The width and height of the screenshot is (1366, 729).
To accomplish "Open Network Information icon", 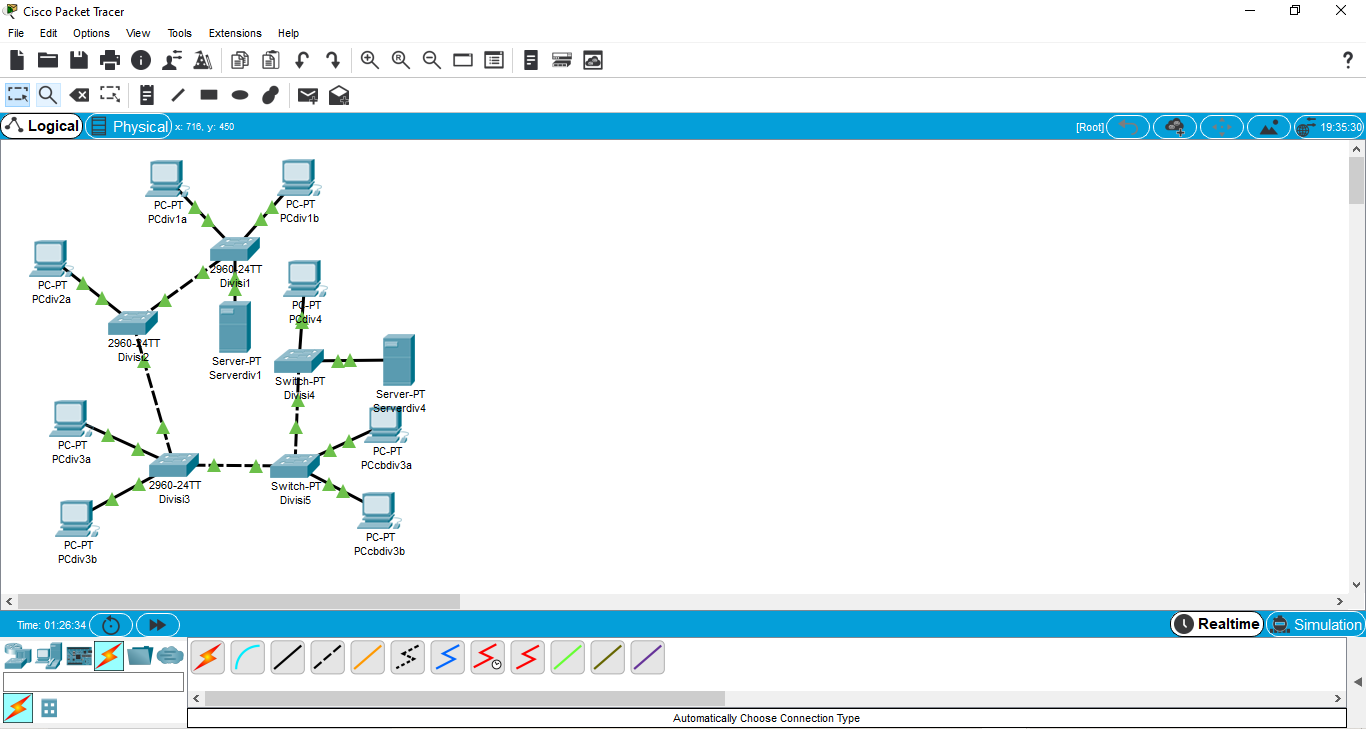I will tap(141, 60).
